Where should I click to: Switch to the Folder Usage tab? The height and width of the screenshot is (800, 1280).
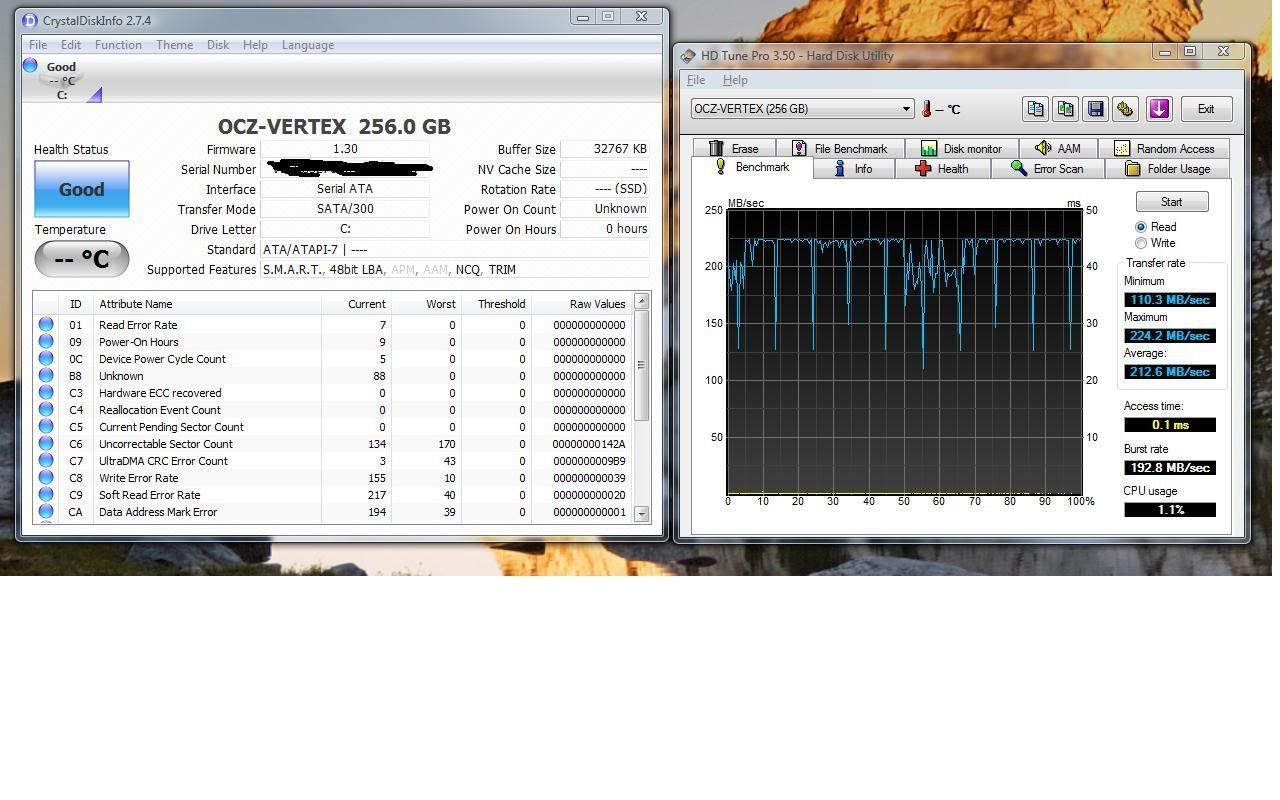pyautogui.click(x=1168, y=169)
